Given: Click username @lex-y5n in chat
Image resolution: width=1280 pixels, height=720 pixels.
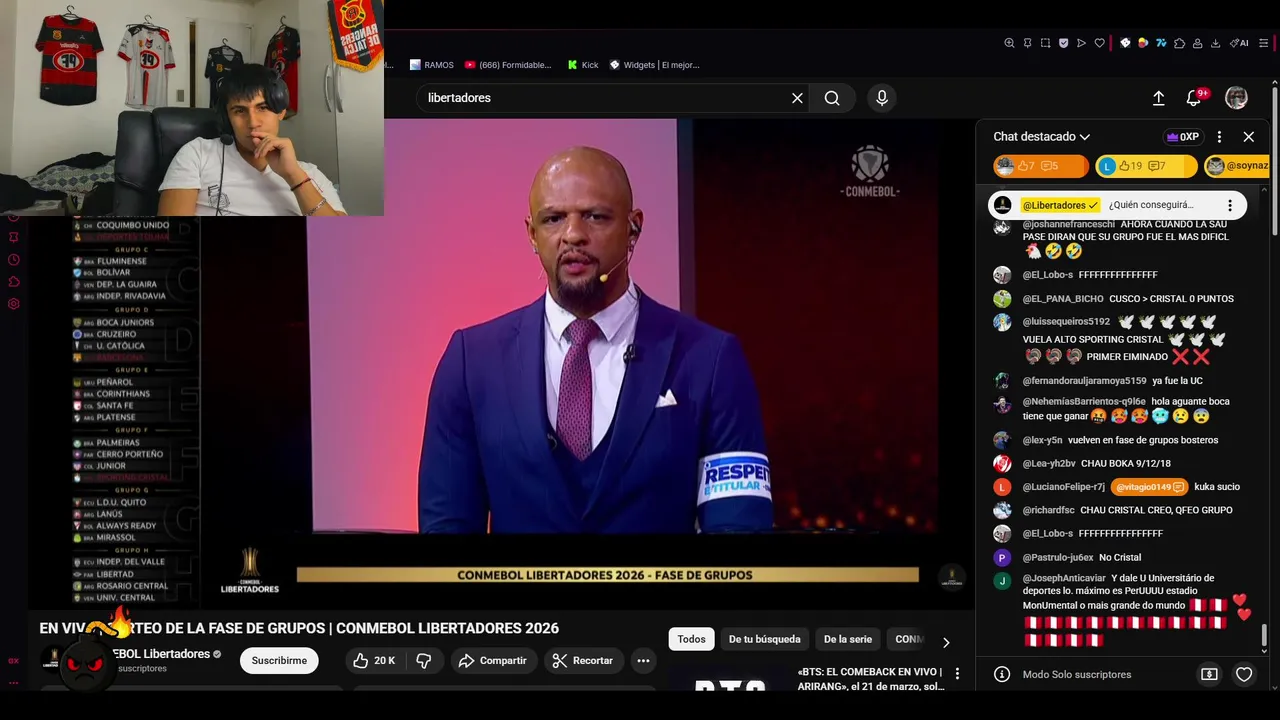Looking at the screenshot, I should coord(1042,440).
